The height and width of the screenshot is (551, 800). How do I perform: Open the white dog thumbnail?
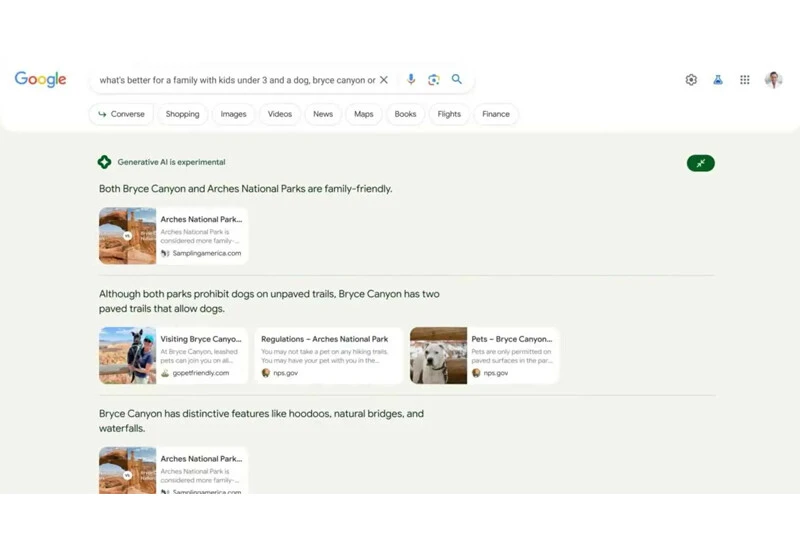(438, 356)
